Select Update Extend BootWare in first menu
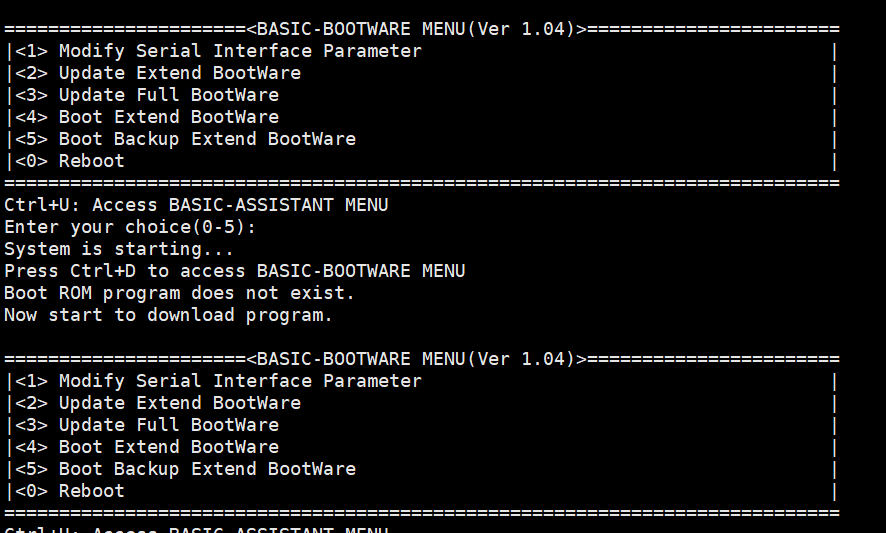The width and height of the screenshot is (886, 533). [179, 73]
